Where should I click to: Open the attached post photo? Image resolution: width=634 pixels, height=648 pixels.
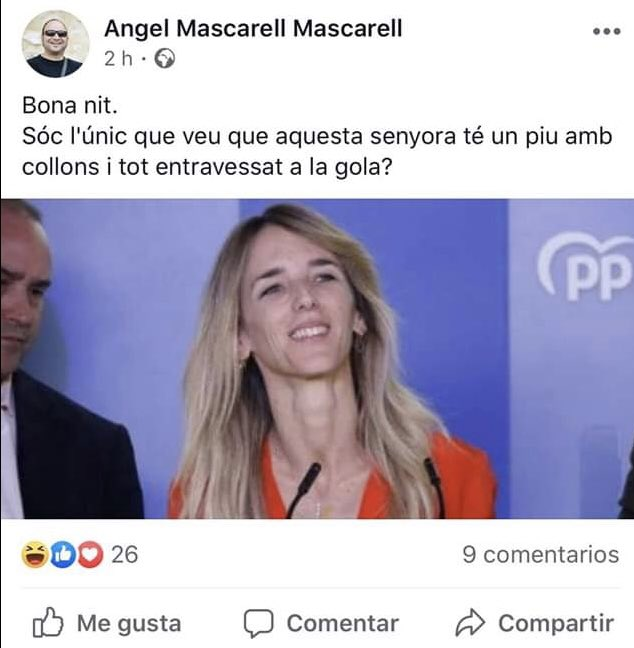(317, 359)
